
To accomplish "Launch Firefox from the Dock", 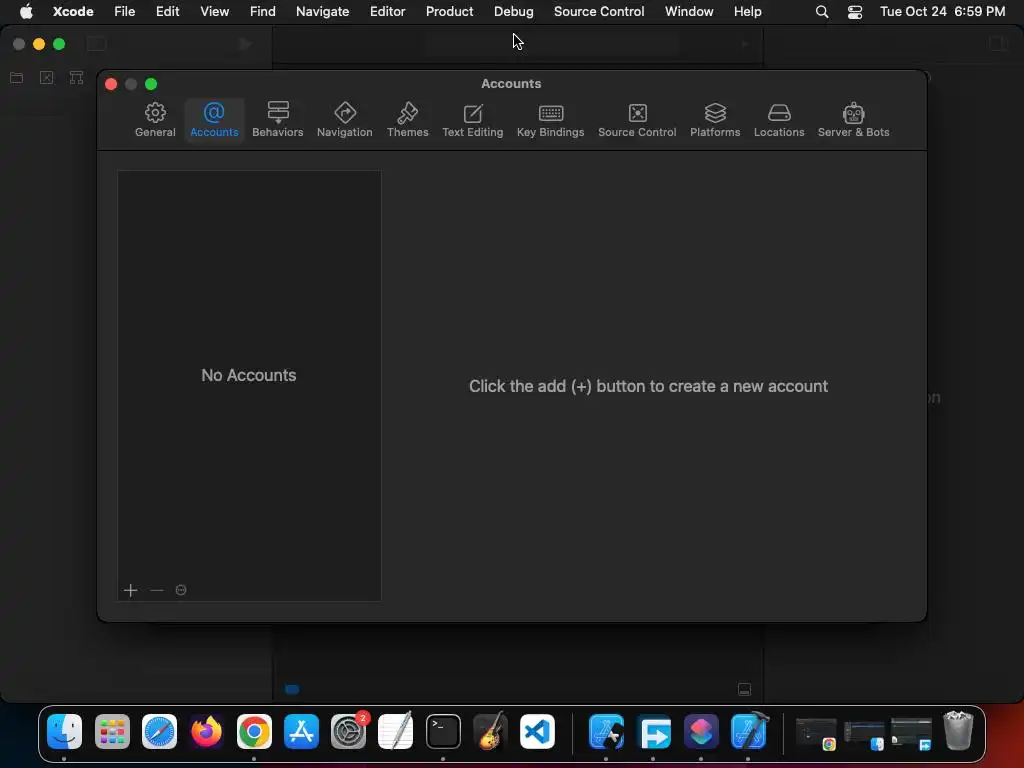I will (206, 731).
